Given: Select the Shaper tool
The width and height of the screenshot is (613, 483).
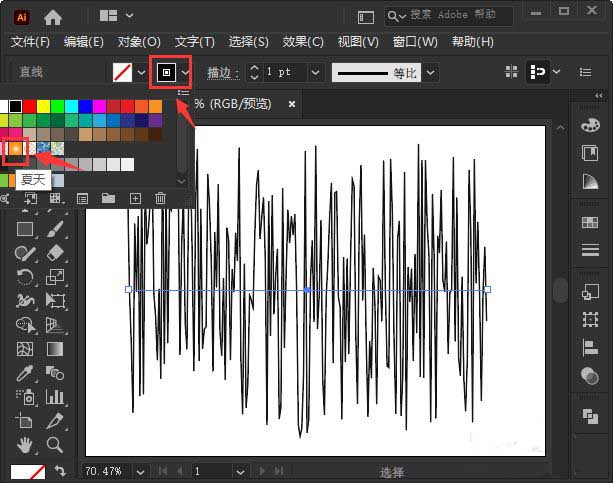Looking at the screenshot, I should pos(25,253).
